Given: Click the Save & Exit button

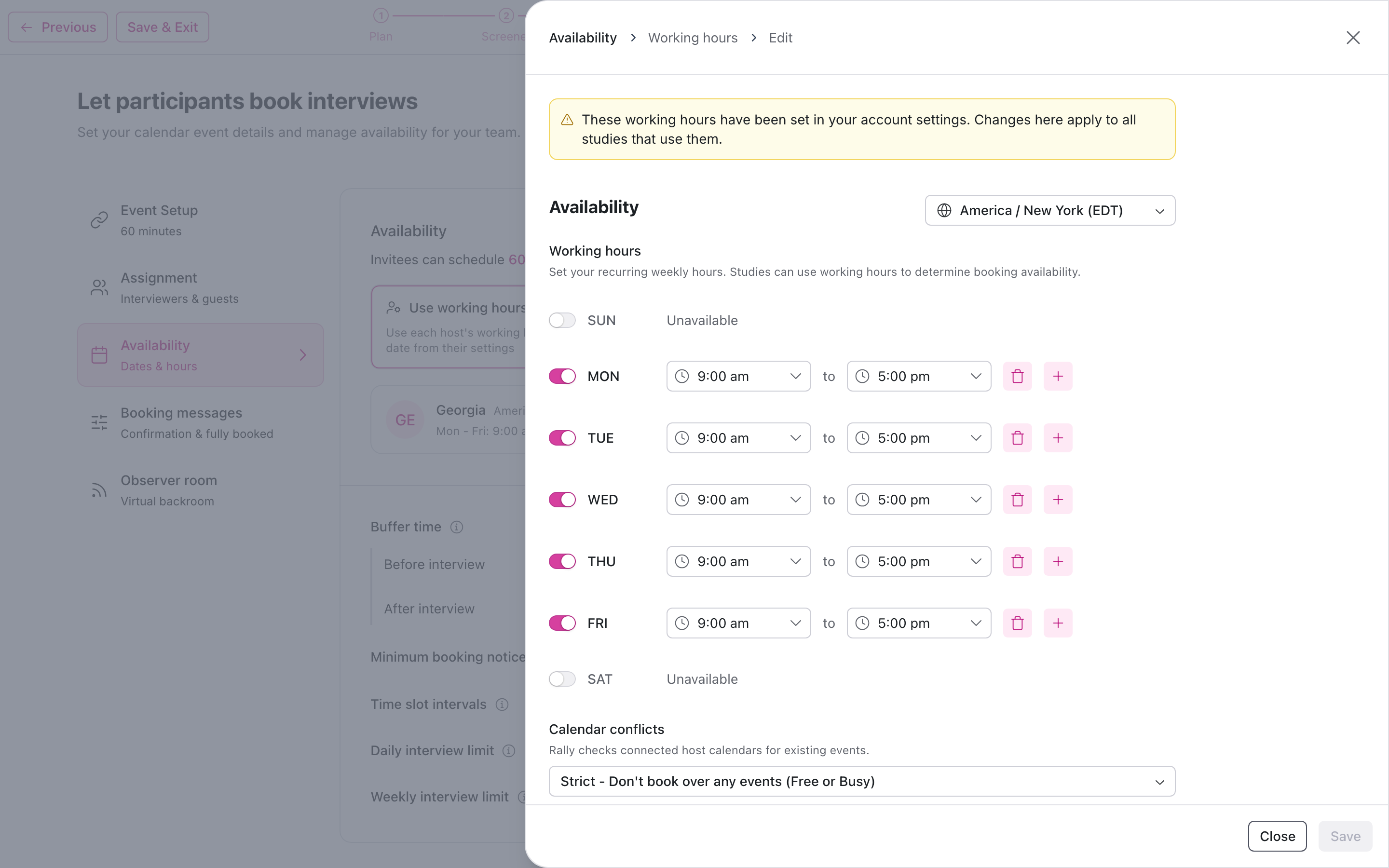Looking at the screenshot, I should pos(163,27).
